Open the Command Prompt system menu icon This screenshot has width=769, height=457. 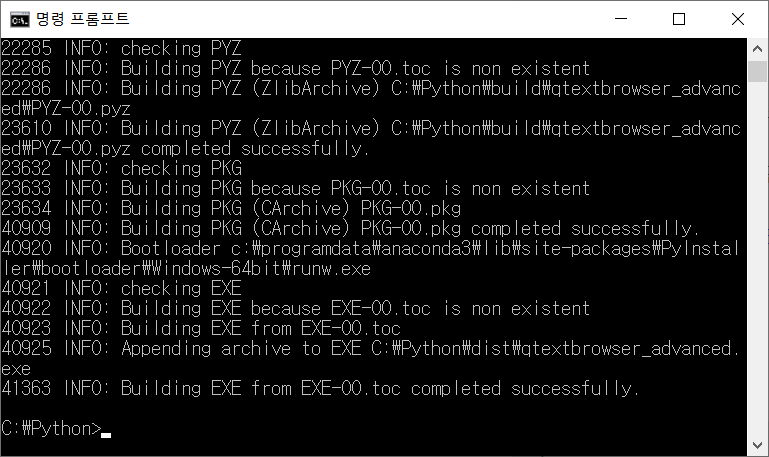[x=20, y=20]
